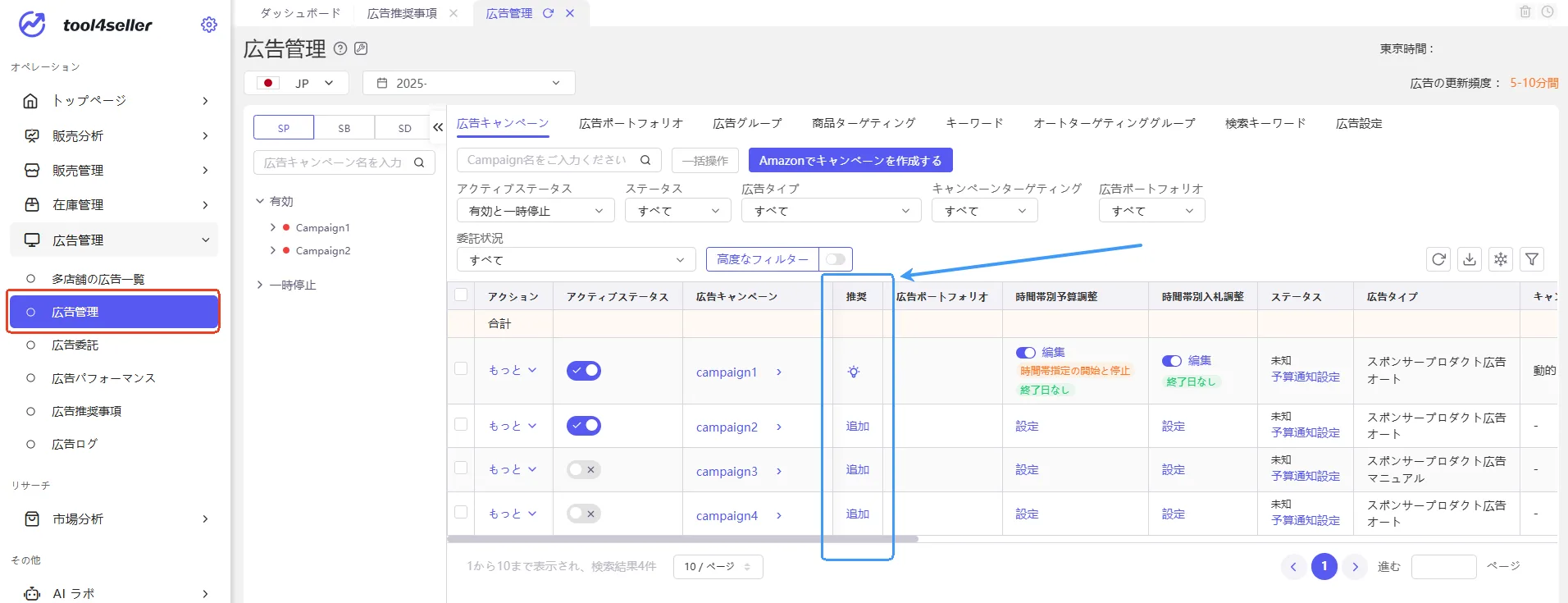Toggle active status switch for campaign1
The image size is (1568, 603).
584,371
